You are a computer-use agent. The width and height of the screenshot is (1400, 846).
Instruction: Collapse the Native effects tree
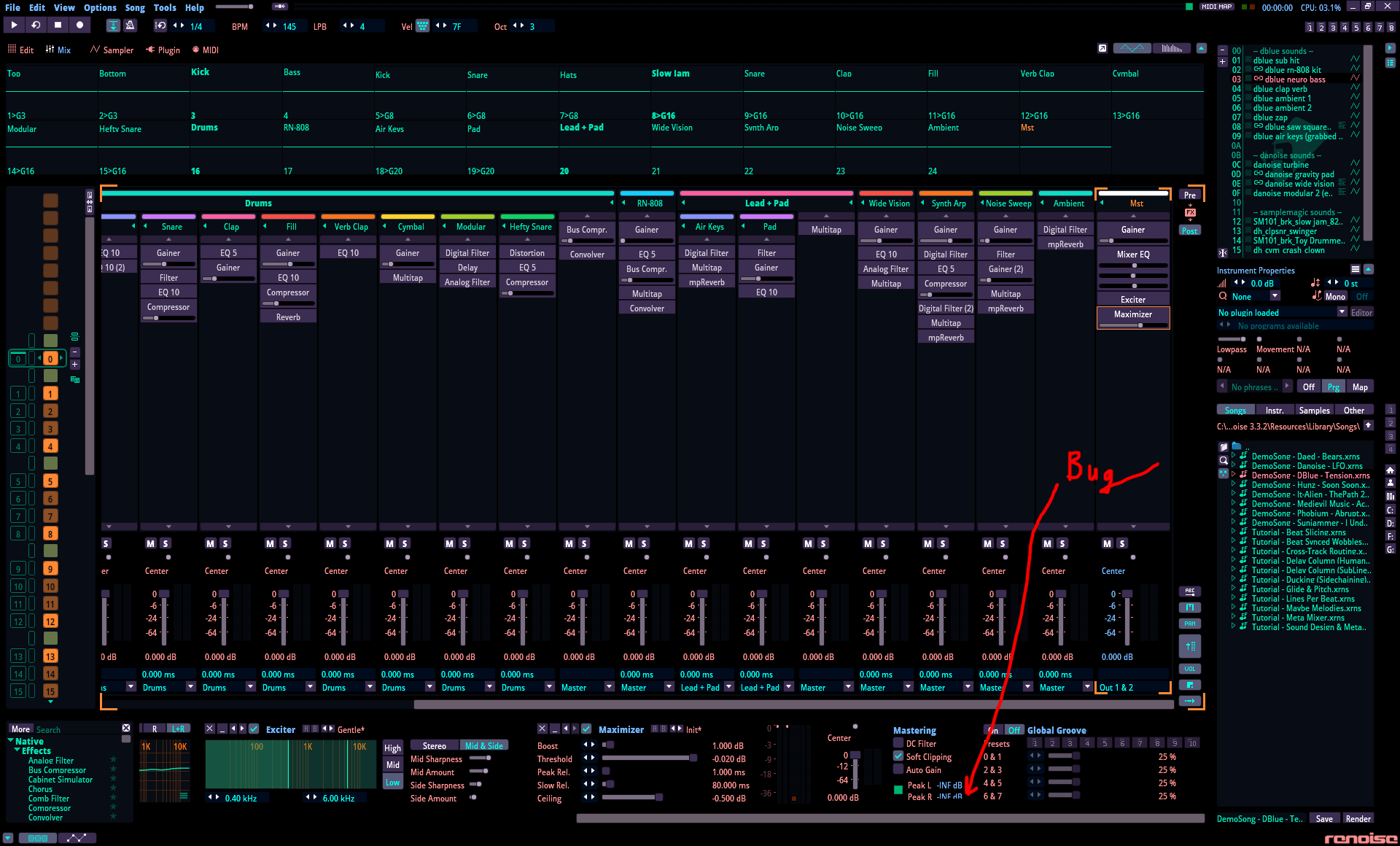click(x=11, y=741)
